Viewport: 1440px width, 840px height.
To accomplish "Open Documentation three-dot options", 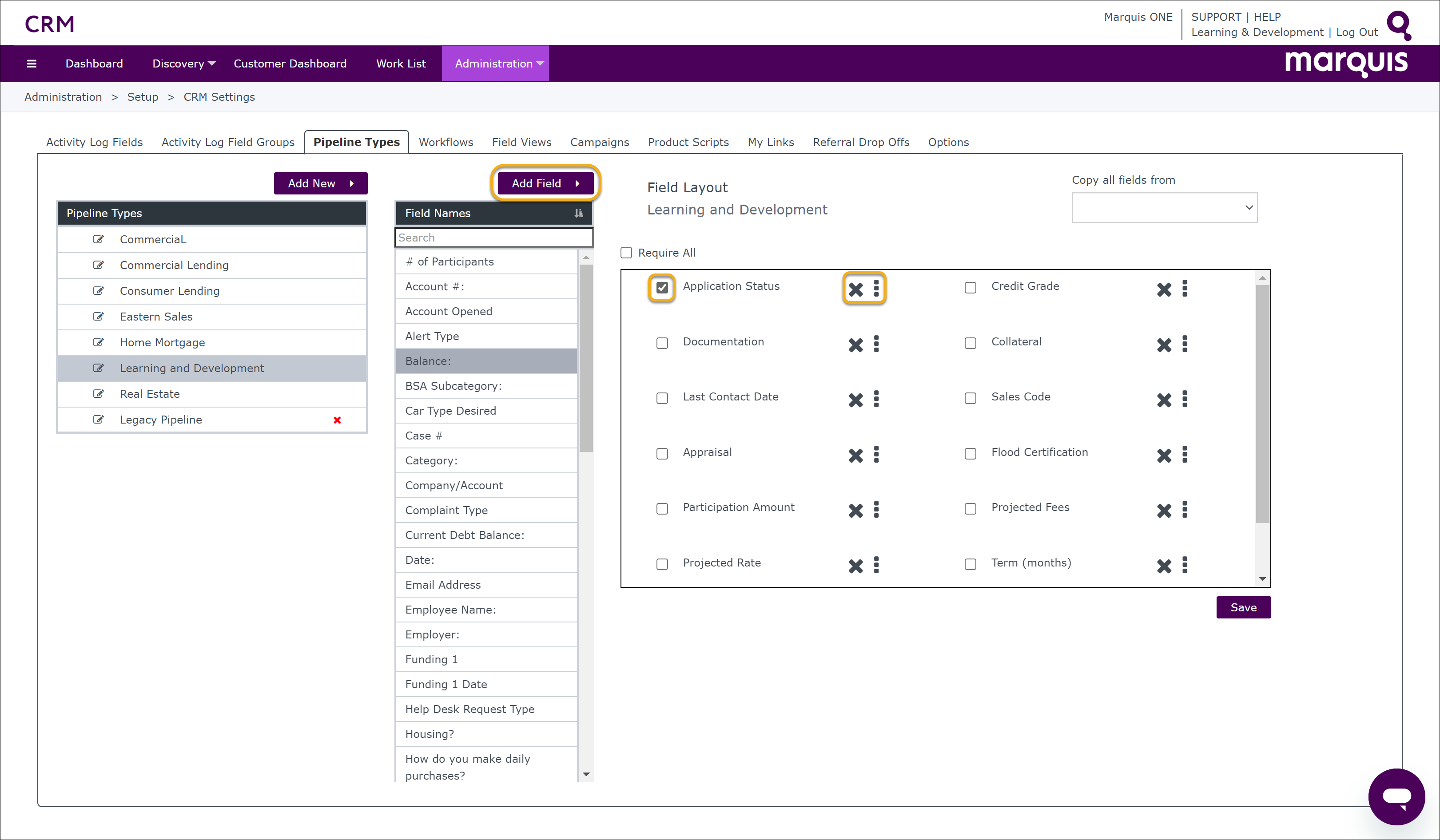I will [x=876, y=344].
